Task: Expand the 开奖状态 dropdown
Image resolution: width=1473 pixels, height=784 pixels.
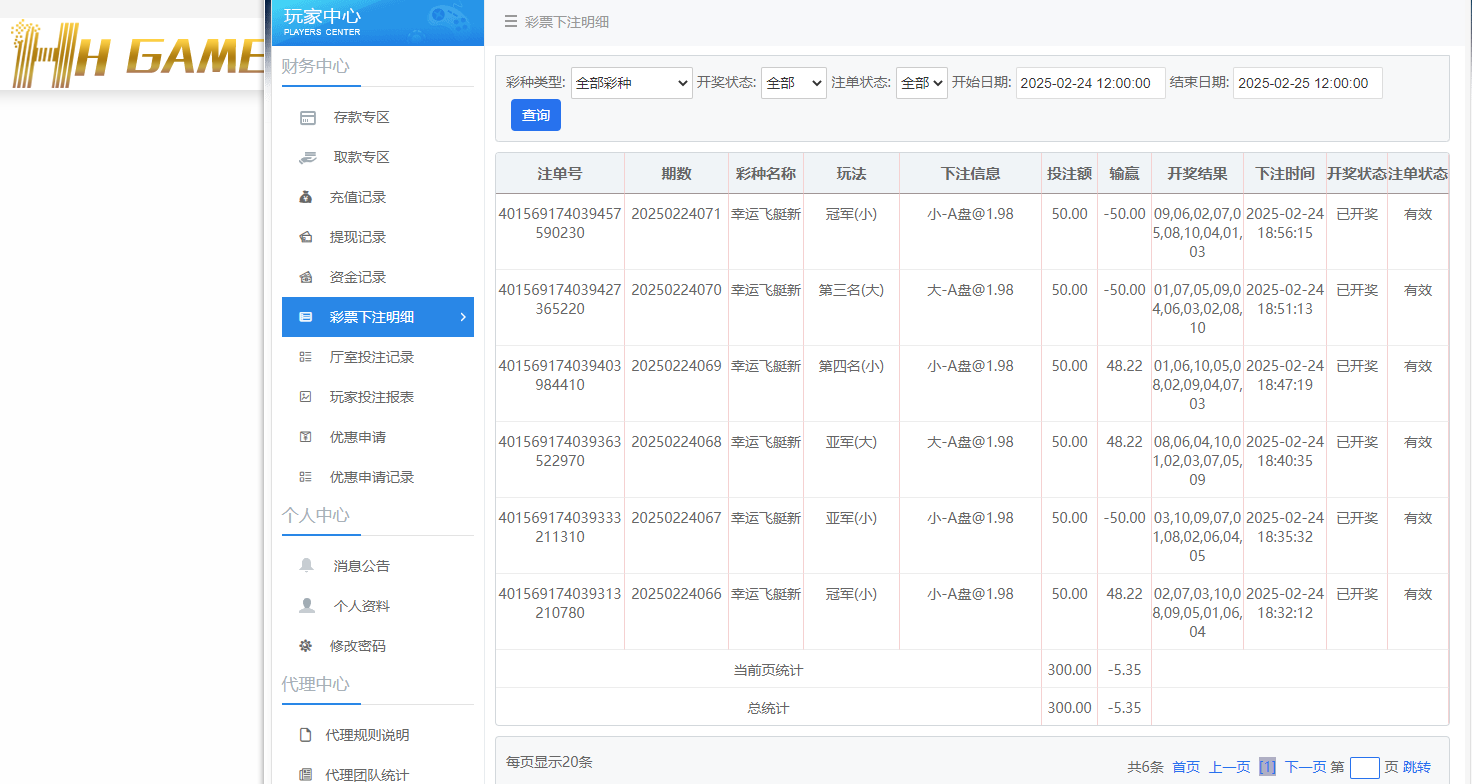Action: pos(793,83)
